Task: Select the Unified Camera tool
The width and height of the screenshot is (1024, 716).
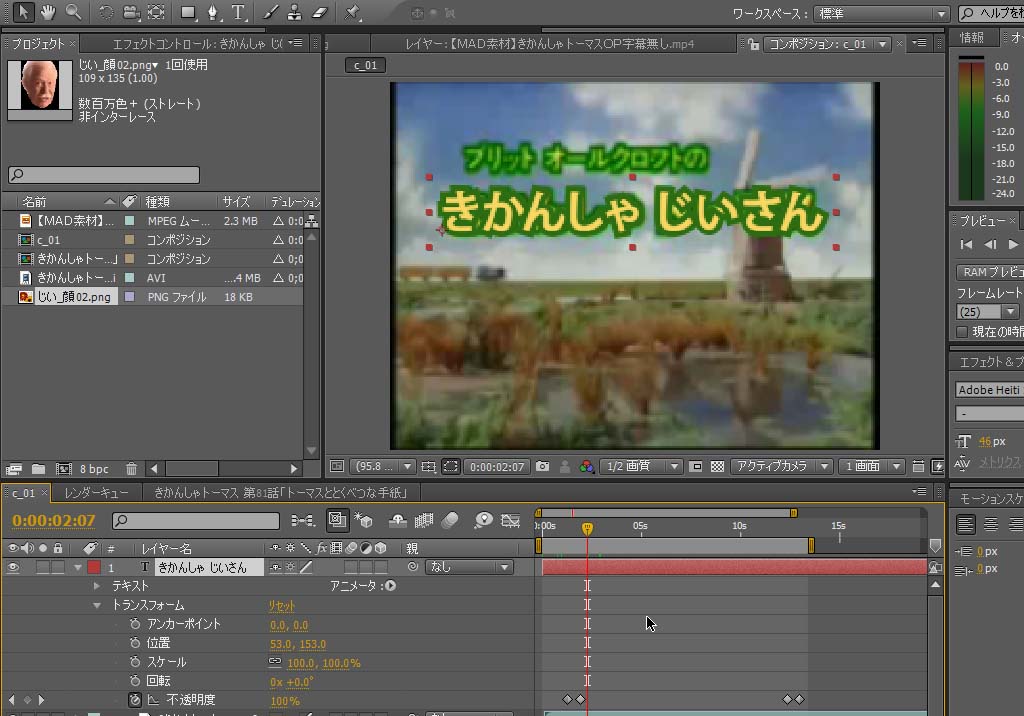Action: tap(131, 12)
